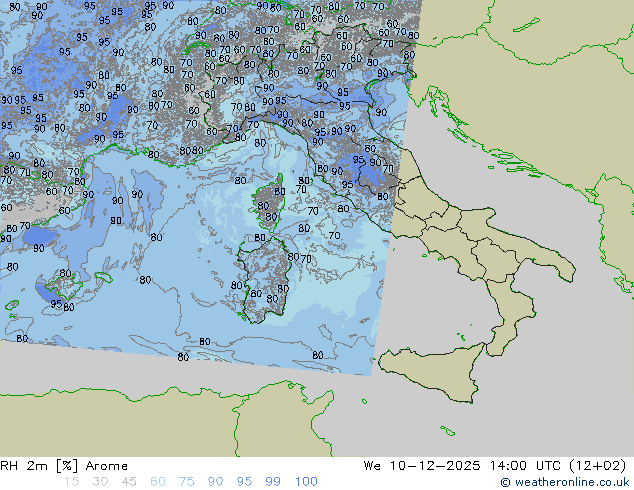The height and width of the screenshot is (490, 634).
Task: Click the date 'We 10-12-2025' label
Action: [422, 466]
